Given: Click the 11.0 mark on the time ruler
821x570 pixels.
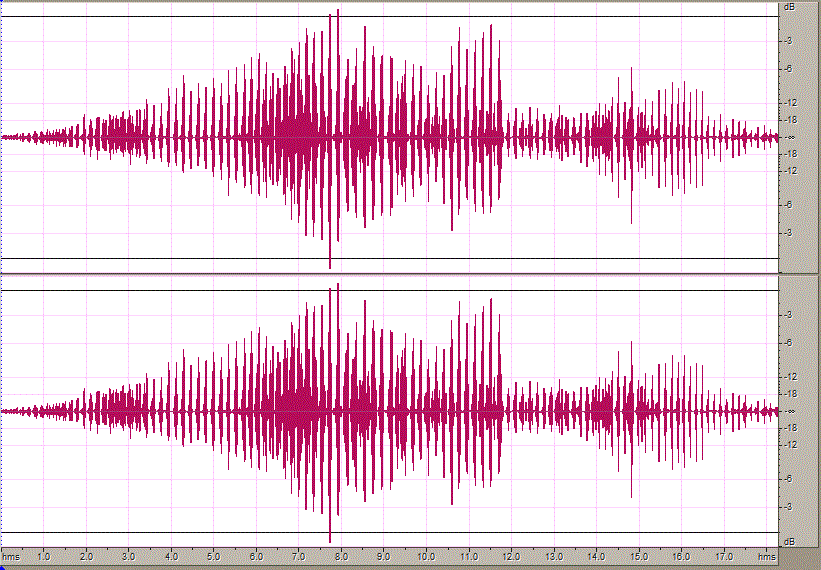Looking at the screenshot, I should [469, 556].
